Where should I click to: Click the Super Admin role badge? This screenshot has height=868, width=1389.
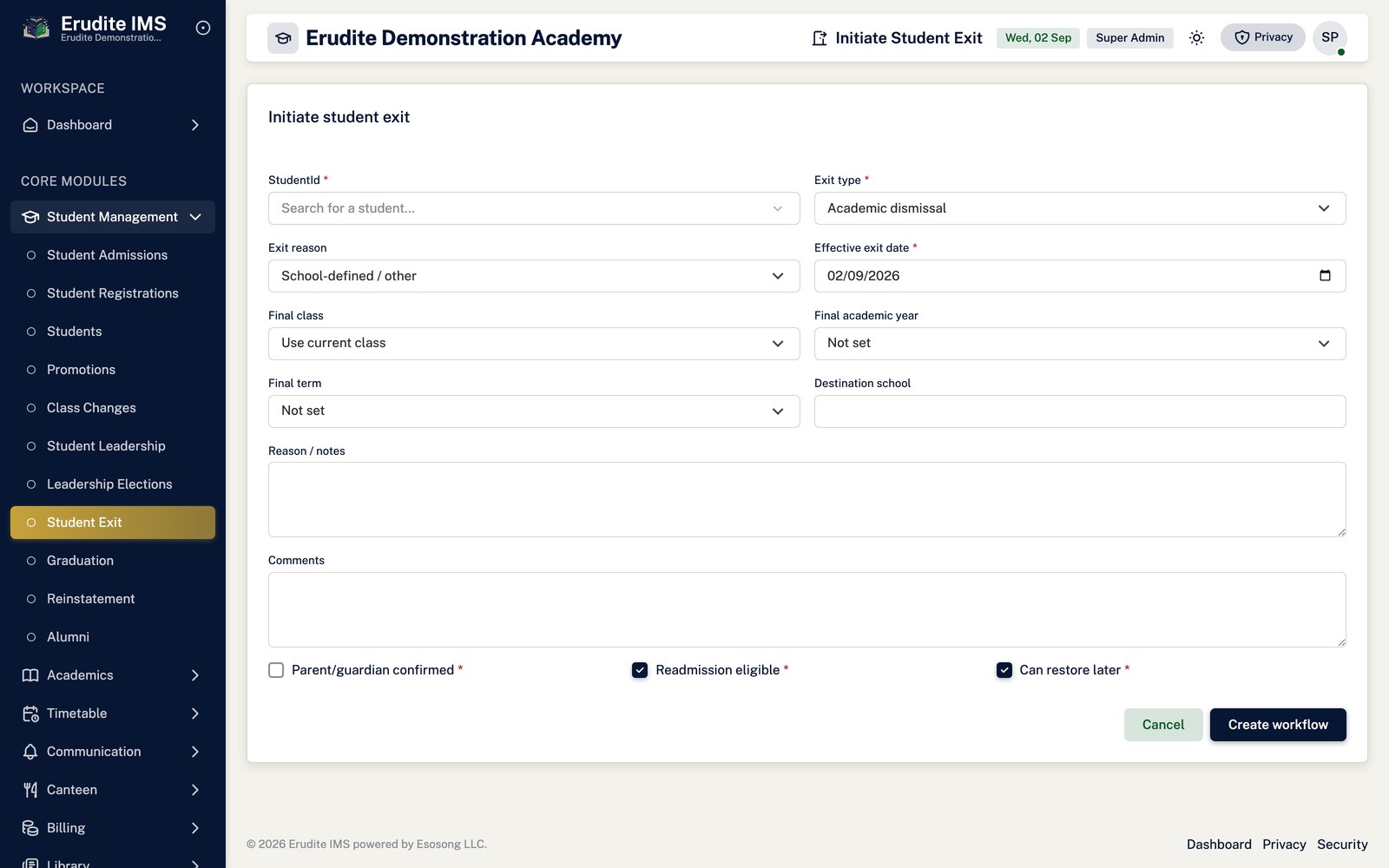1130,37
